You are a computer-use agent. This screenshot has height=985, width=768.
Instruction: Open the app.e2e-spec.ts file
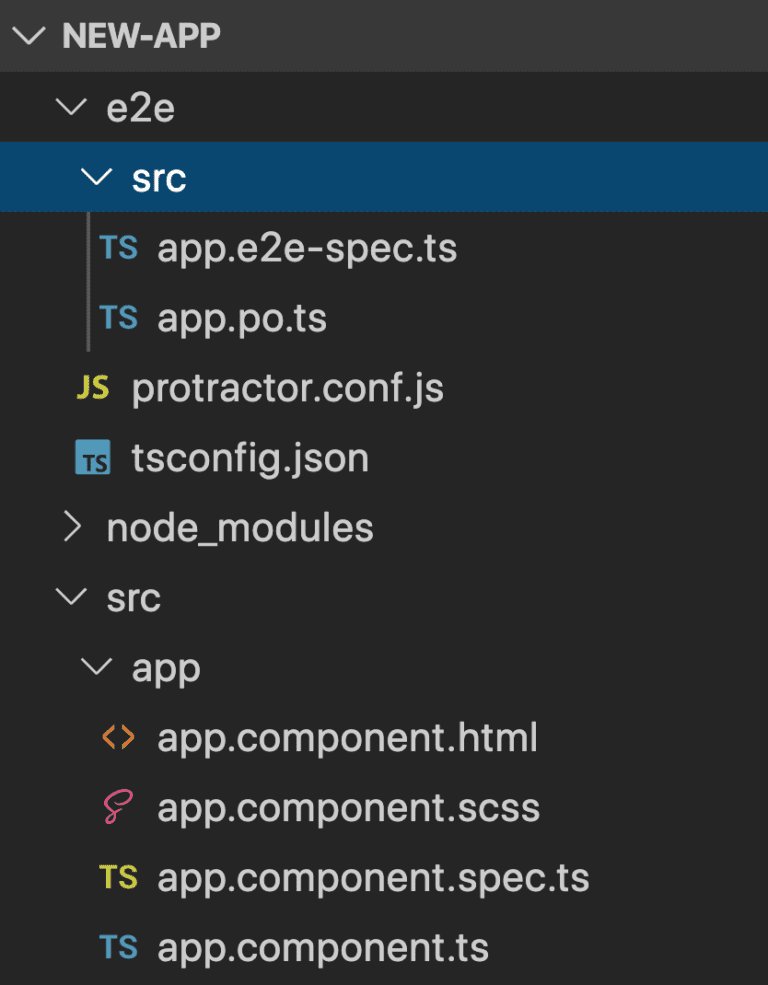click(305, 247)
